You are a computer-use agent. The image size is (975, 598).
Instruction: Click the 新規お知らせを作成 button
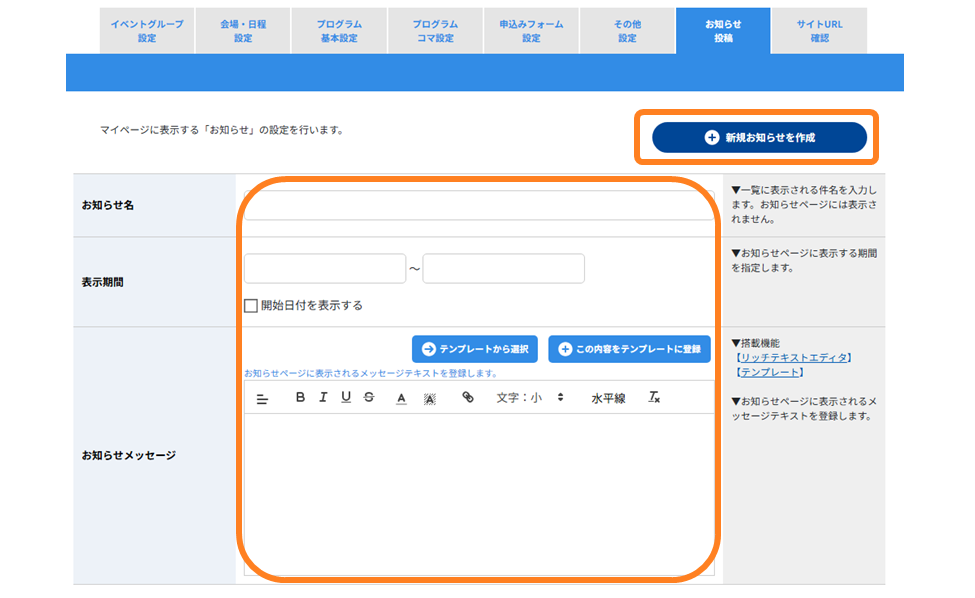759,137
